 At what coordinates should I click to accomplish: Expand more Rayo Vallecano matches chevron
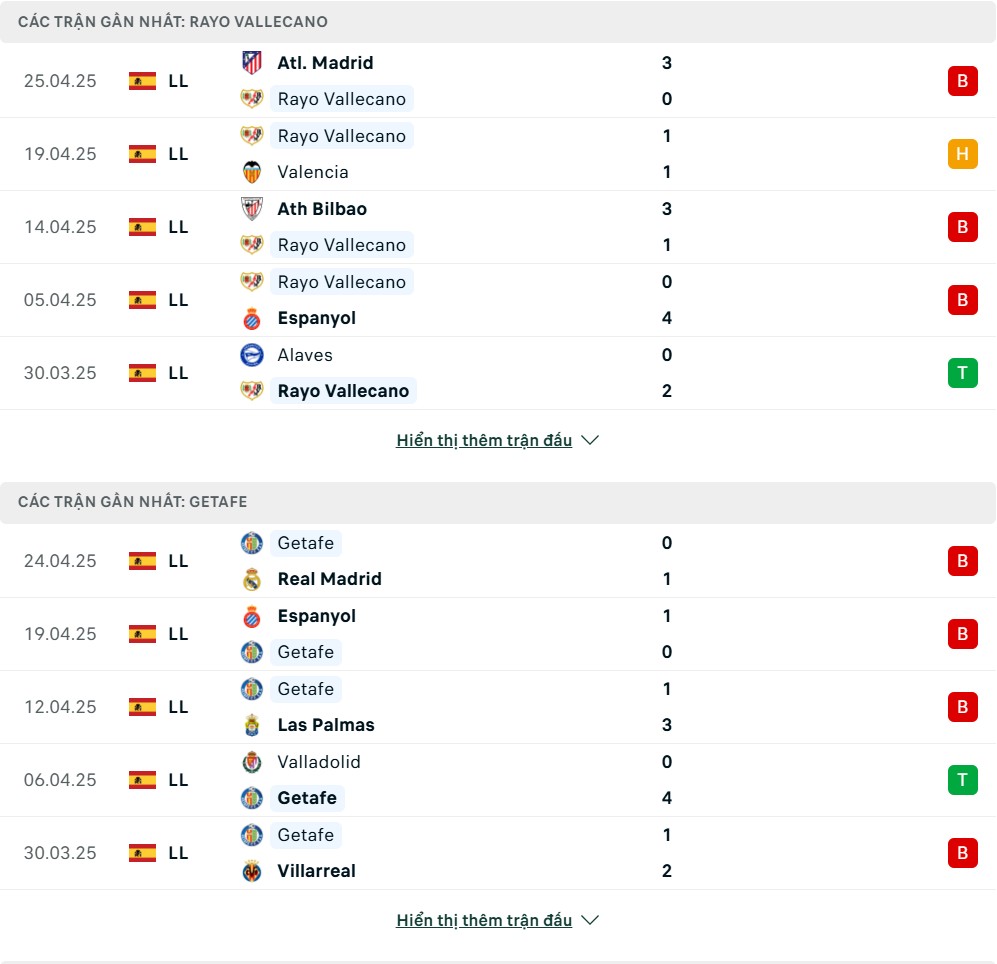[x=590, y=440]
